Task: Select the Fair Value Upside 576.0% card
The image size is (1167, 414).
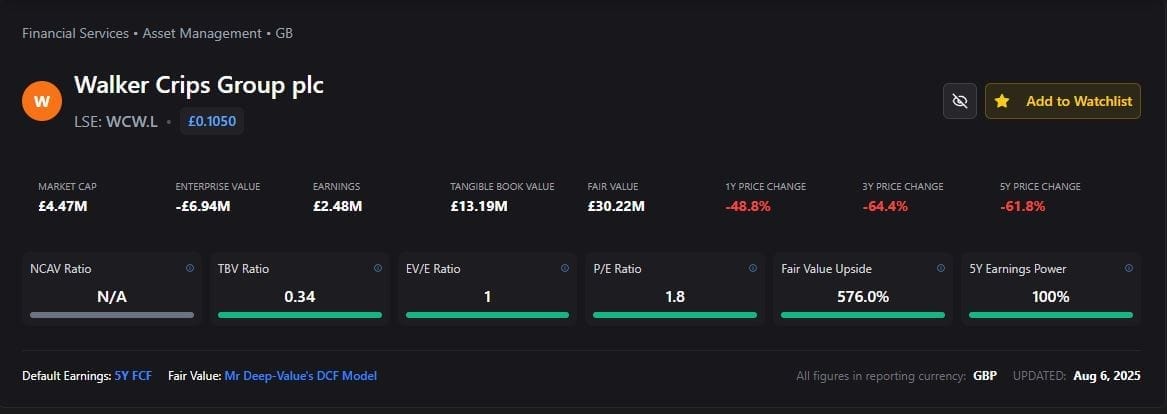Action: click(x=863, y=289)
